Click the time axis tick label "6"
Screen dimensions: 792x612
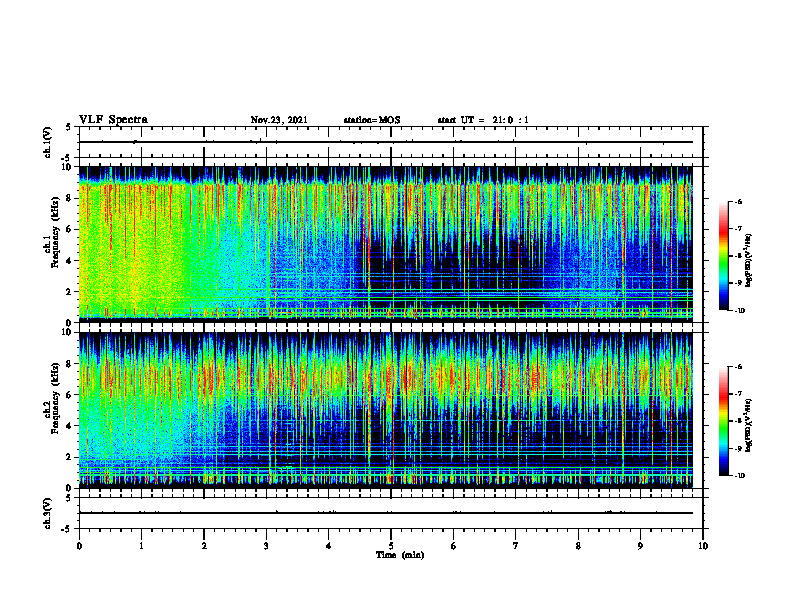tap(454, 546)
